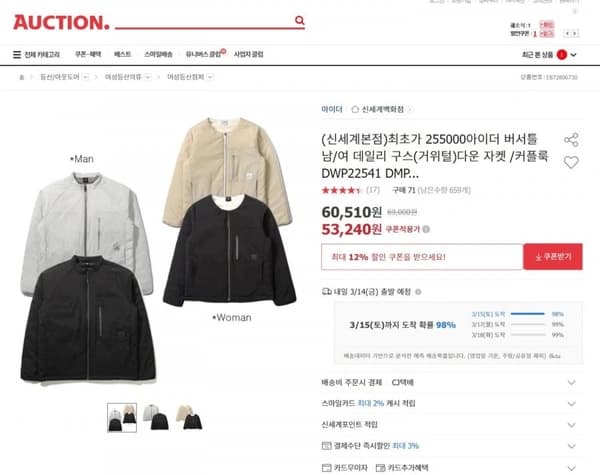Open the 스마일배송 menu item
600x475 pixels.
pos(158,54)
